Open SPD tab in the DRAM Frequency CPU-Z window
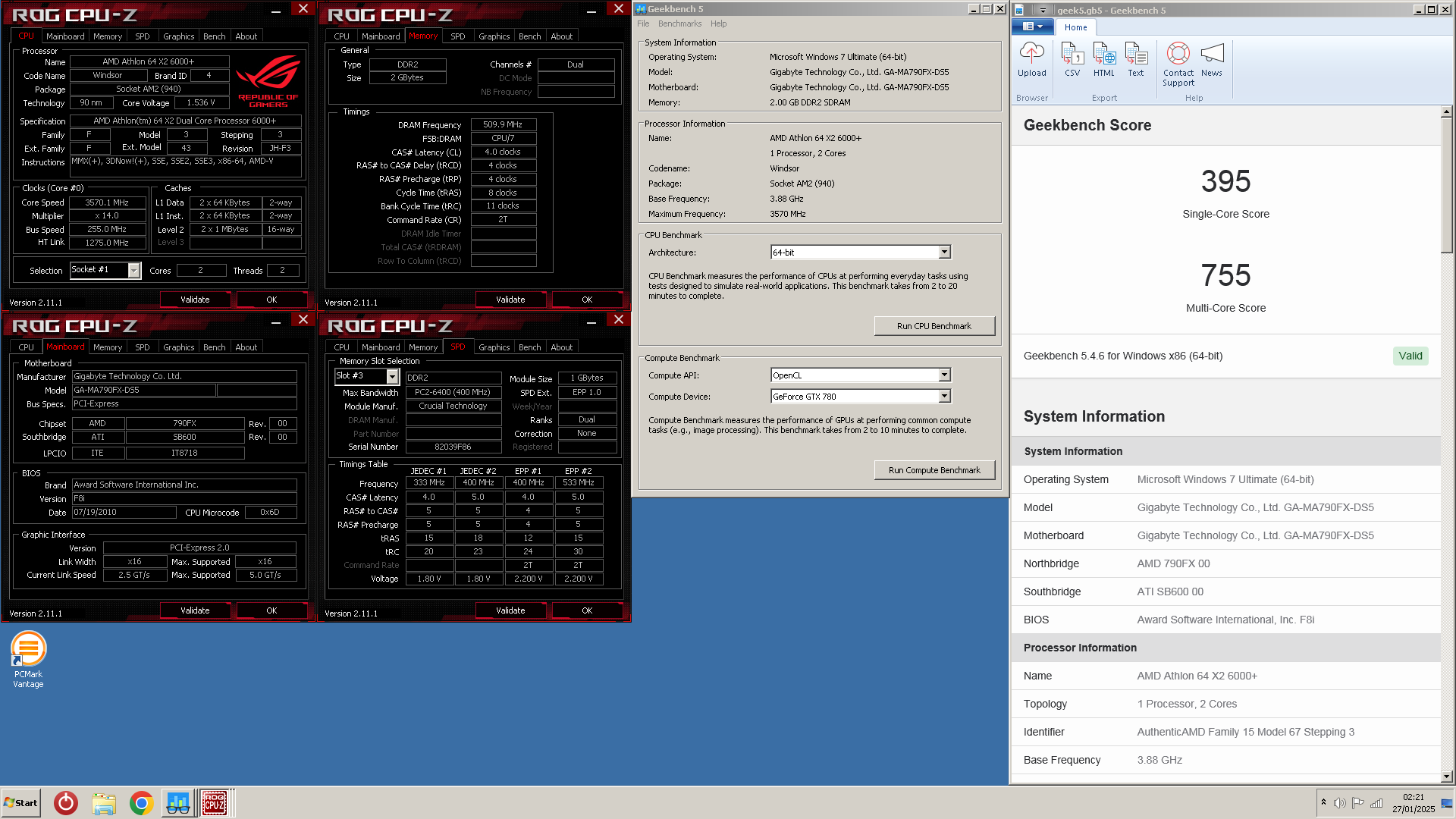The width and height of the screenshot is (1456, 819). (x=457, y=36)
